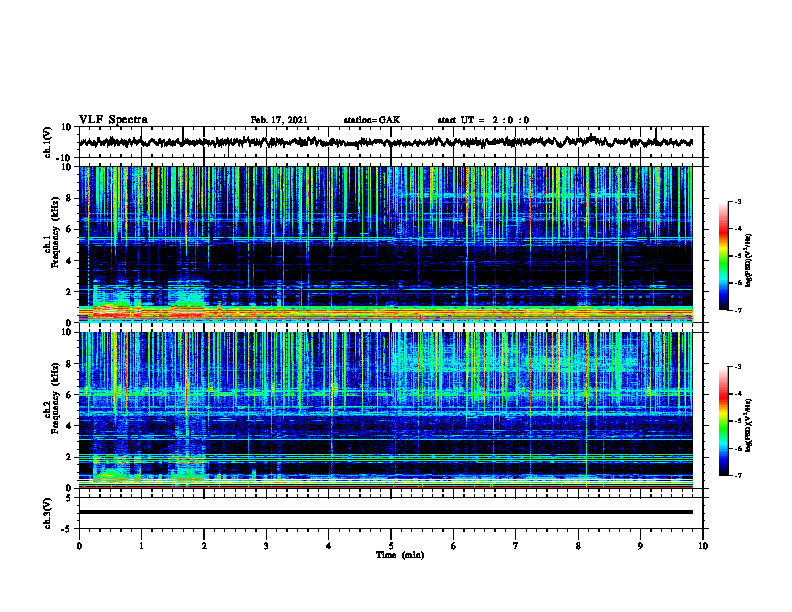Click the "ch.1(V)" axis label
792x612 pixels.
coord(47,142)
